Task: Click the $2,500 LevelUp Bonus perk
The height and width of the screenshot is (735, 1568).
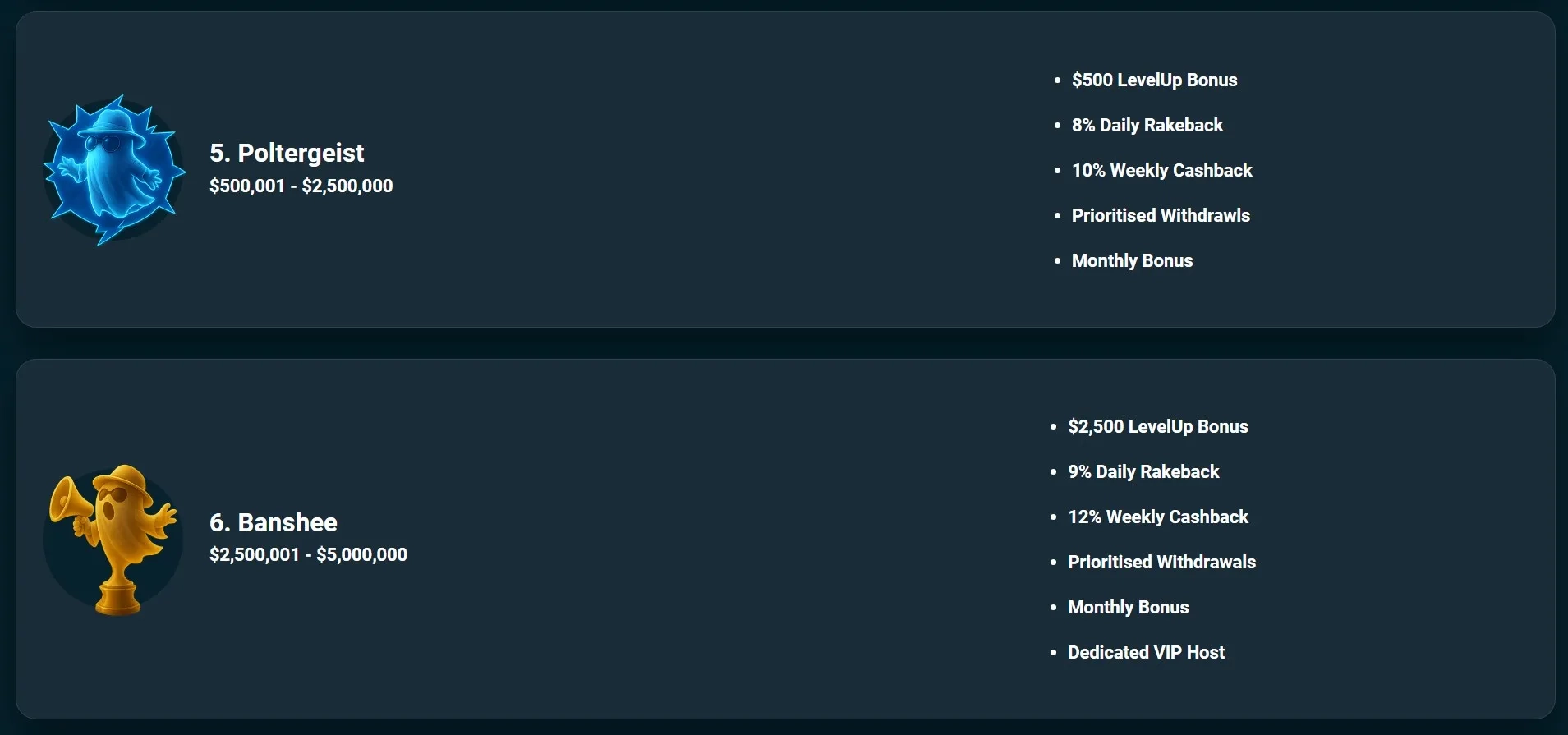Action: point(1157,426)
